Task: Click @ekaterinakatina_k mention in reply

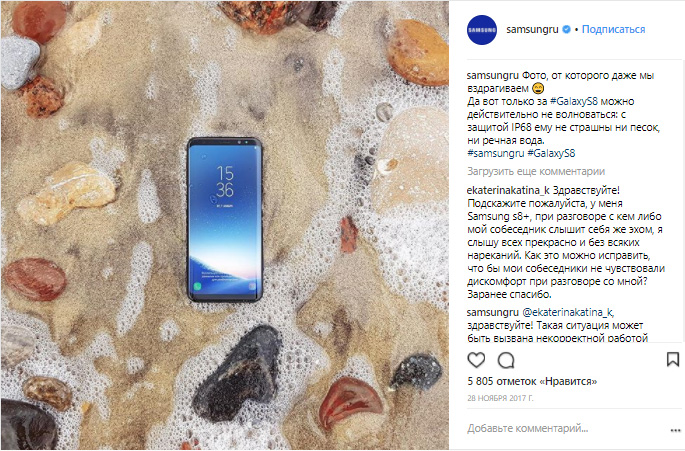Action: tap(568, 312)
